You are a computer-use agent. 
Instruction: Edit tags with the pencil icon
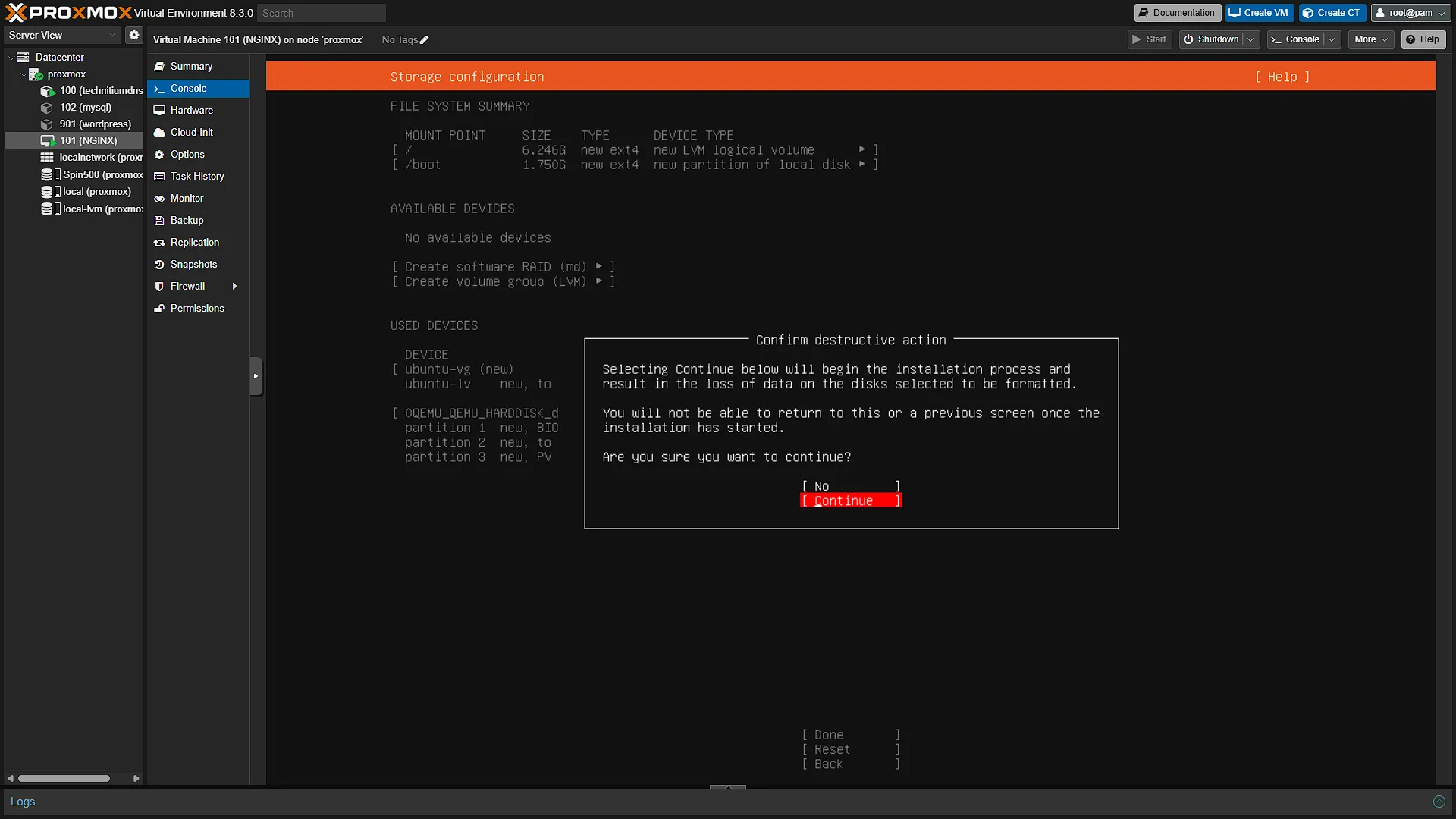424,40
